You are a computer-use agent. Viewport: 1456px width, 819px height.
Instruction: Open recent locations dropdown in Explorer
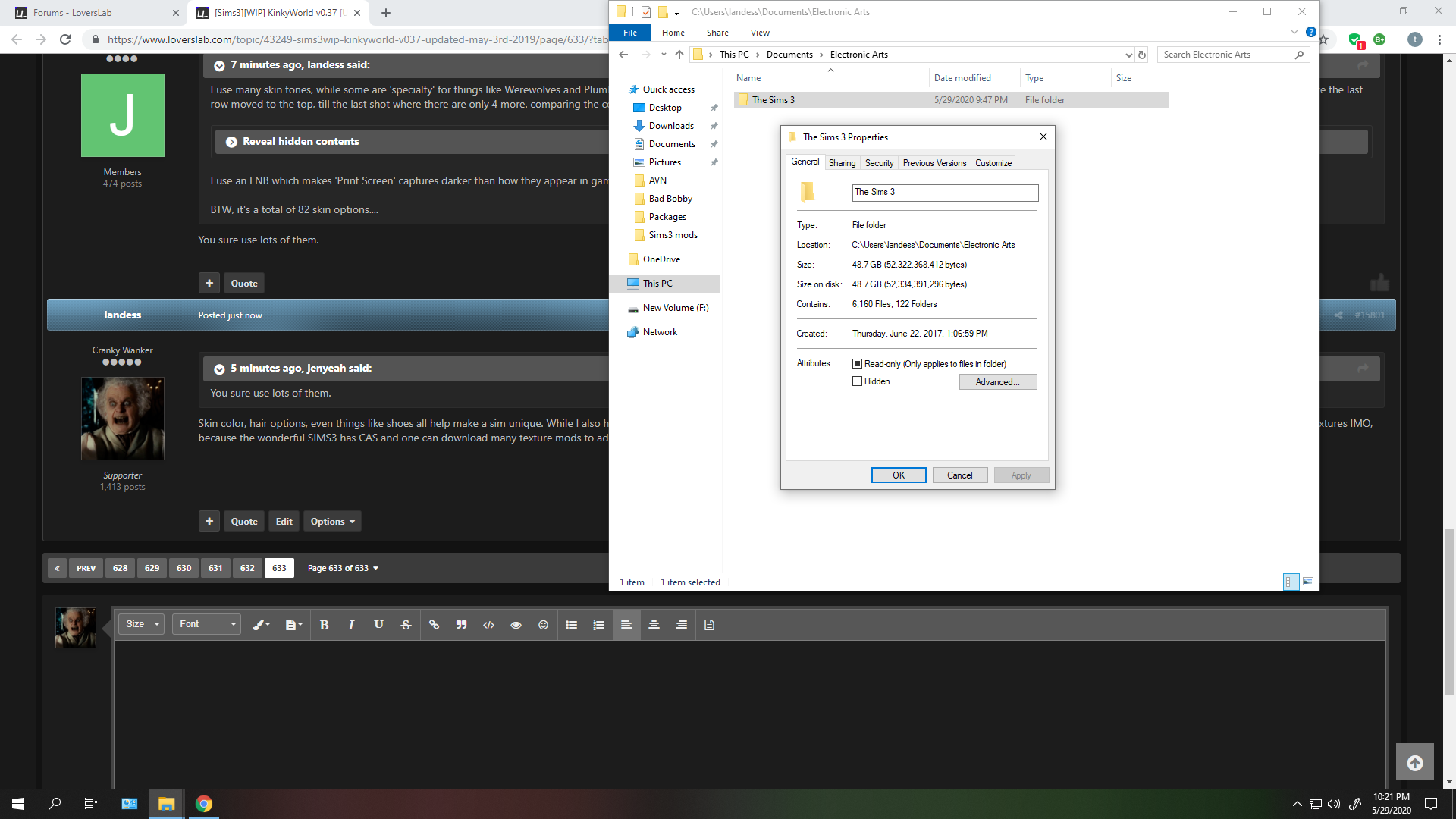pos(664,55)
